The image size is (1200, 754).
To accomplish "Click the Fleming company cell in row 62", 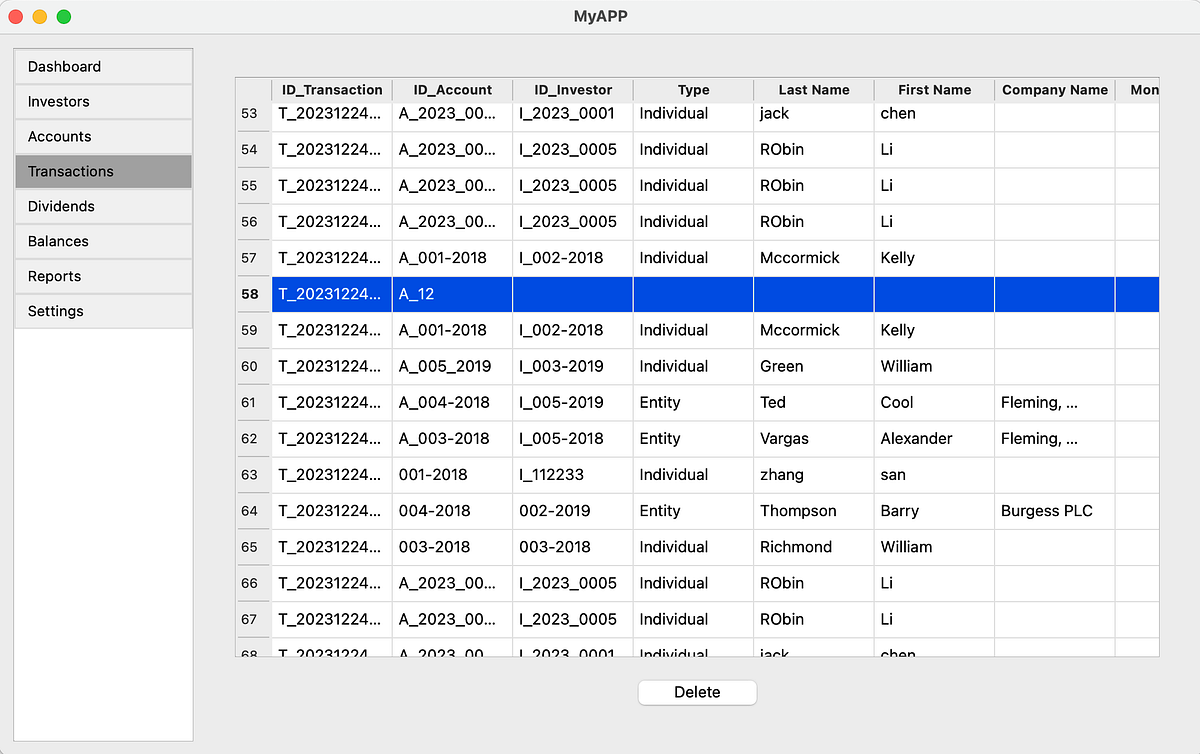I will click(1054, 438).
